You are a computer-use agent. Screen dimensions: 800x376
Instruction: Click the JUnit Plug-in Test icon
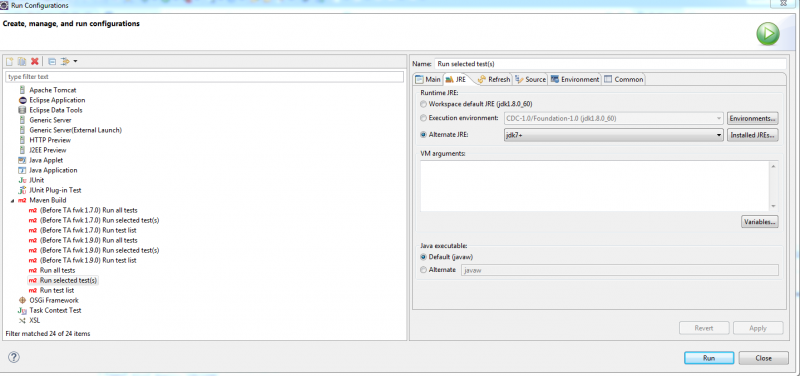pos(22,190)
